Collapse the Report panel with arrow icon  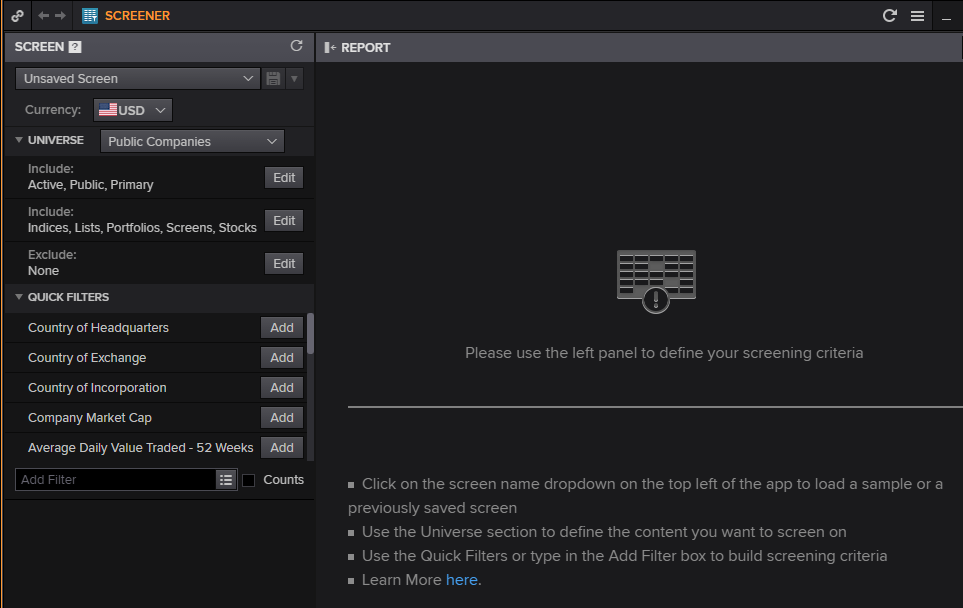click(329, 47)
